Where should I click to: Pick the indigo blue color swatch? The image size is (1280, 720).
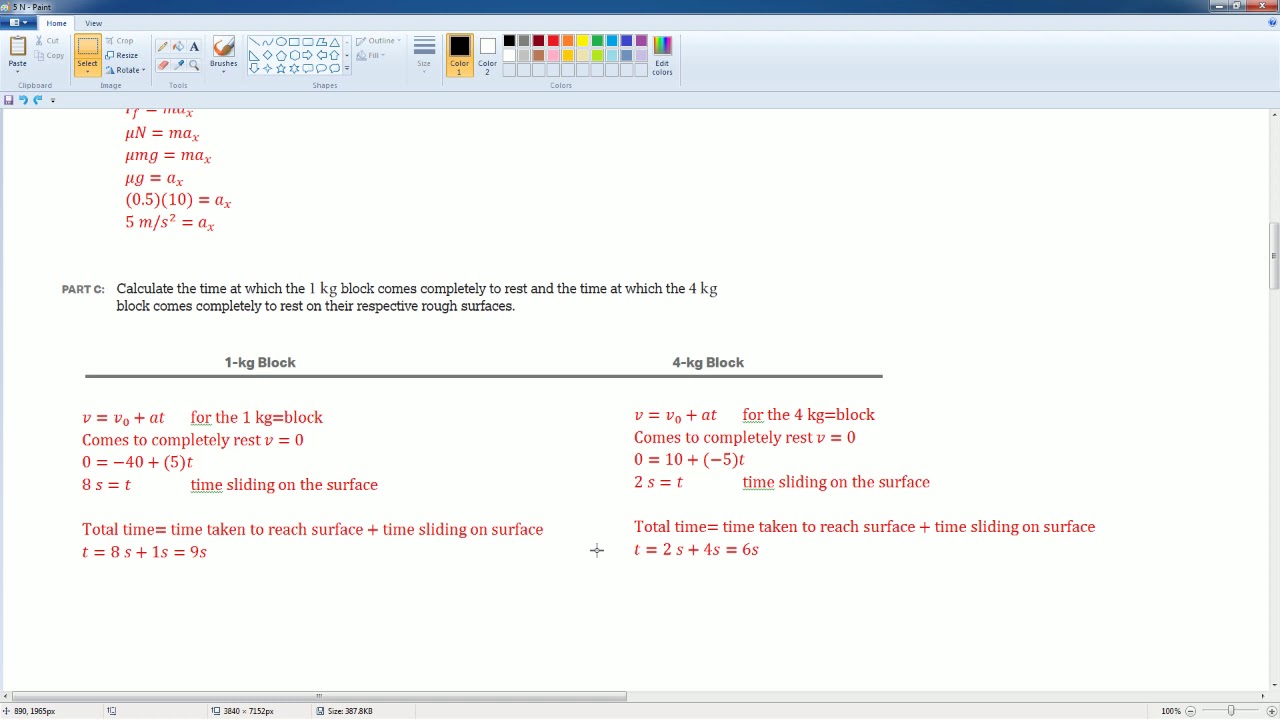tap(626, 41)
